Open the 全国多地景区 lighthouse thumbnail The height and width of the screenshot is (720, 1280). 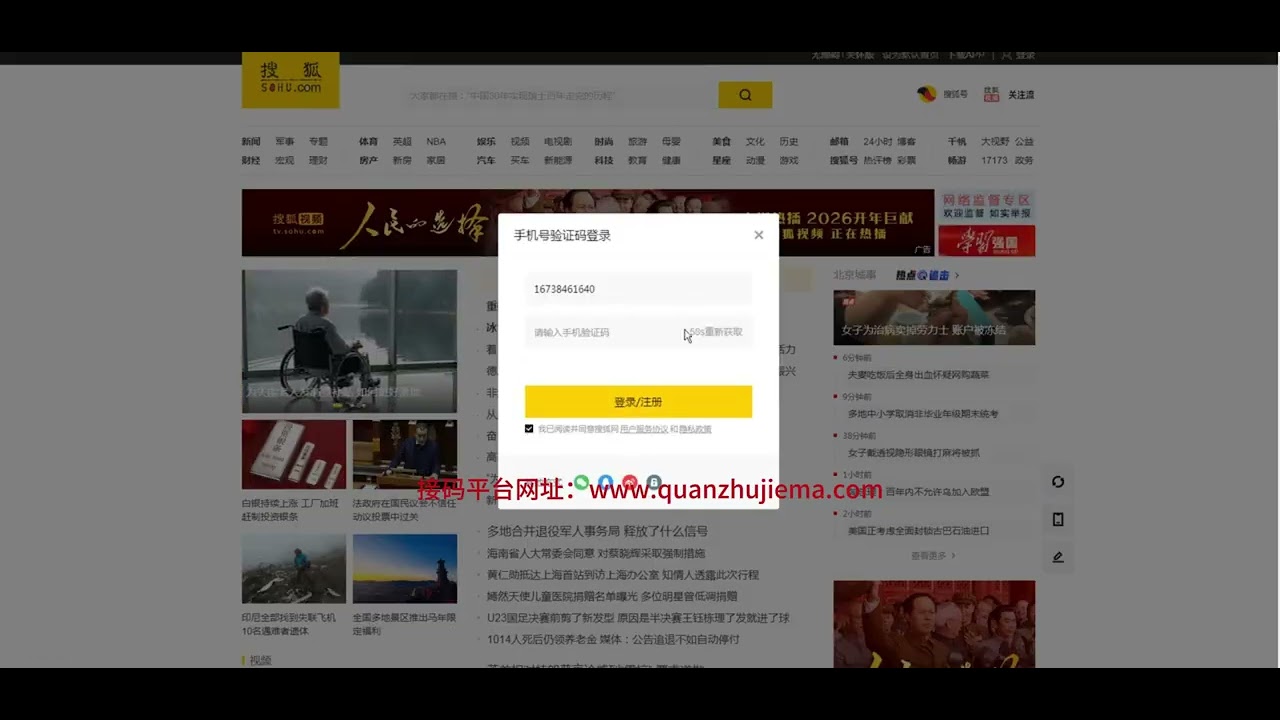(405, 569)
